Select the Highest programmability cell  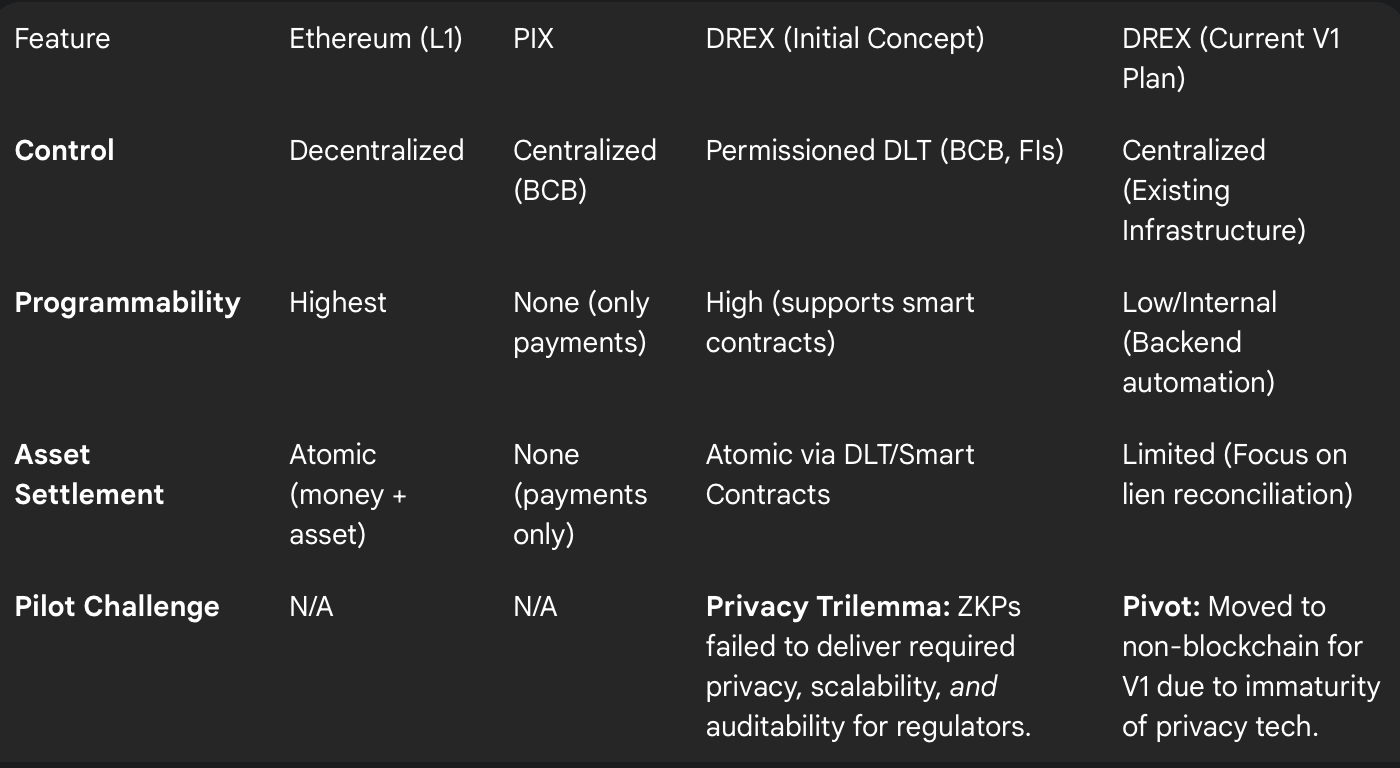(338, 303)
